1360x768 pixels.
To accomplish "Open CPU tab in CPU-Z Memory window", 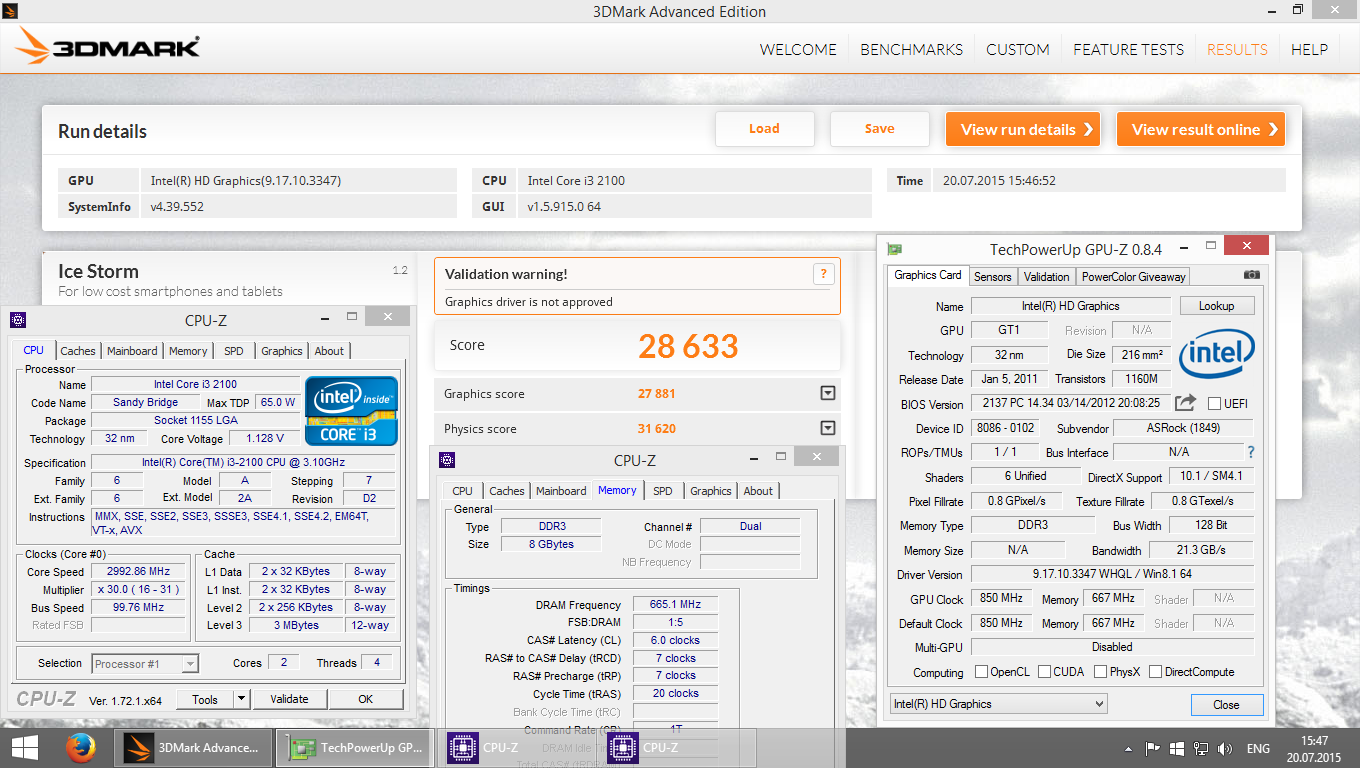I will (462, 491).
